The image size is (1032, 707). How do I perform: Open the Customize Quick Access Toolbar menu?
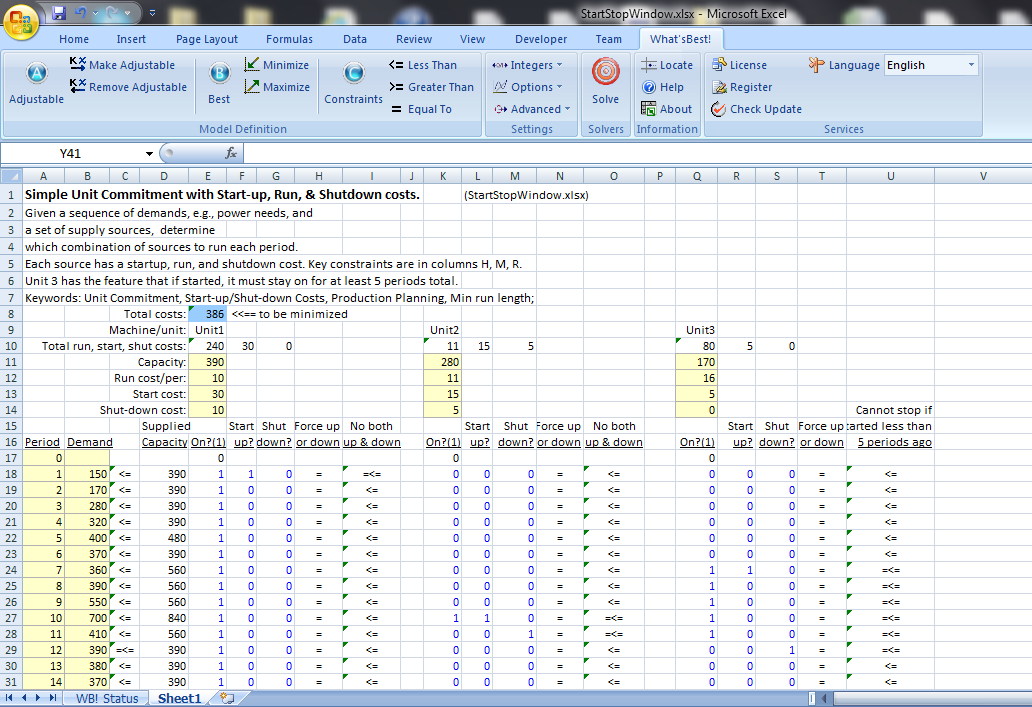[x=153, y=13]
